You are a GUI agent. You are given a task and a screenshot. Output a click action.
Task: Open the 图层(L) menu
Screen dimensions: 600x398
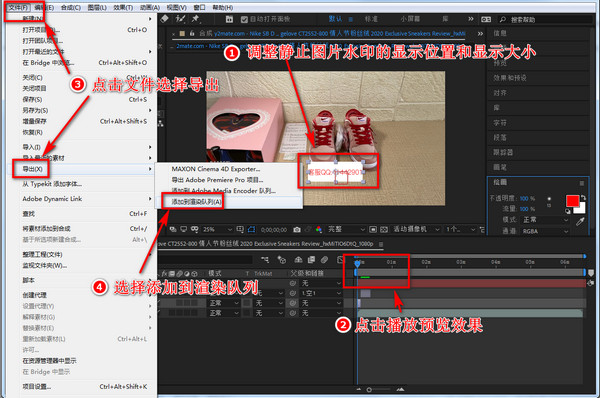pos(97,8)
